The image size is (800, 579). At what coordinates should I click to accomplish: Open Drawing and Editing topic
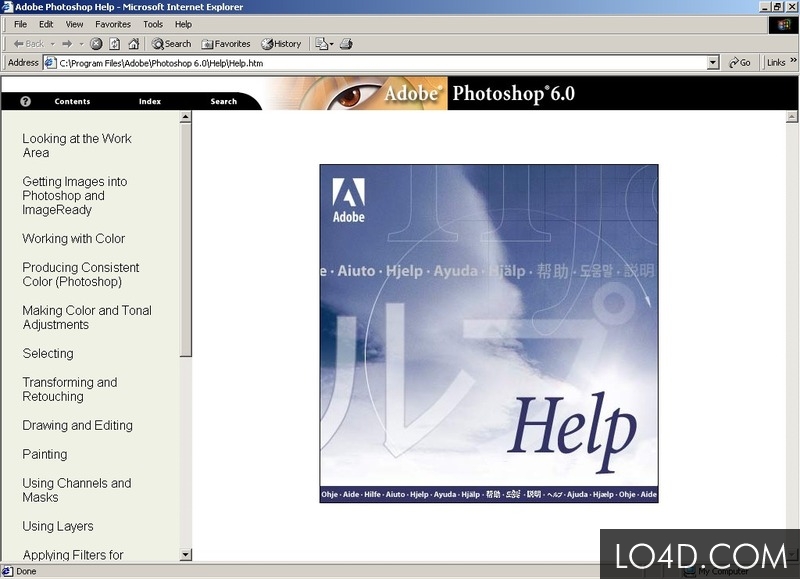click(x=77, y=425)
